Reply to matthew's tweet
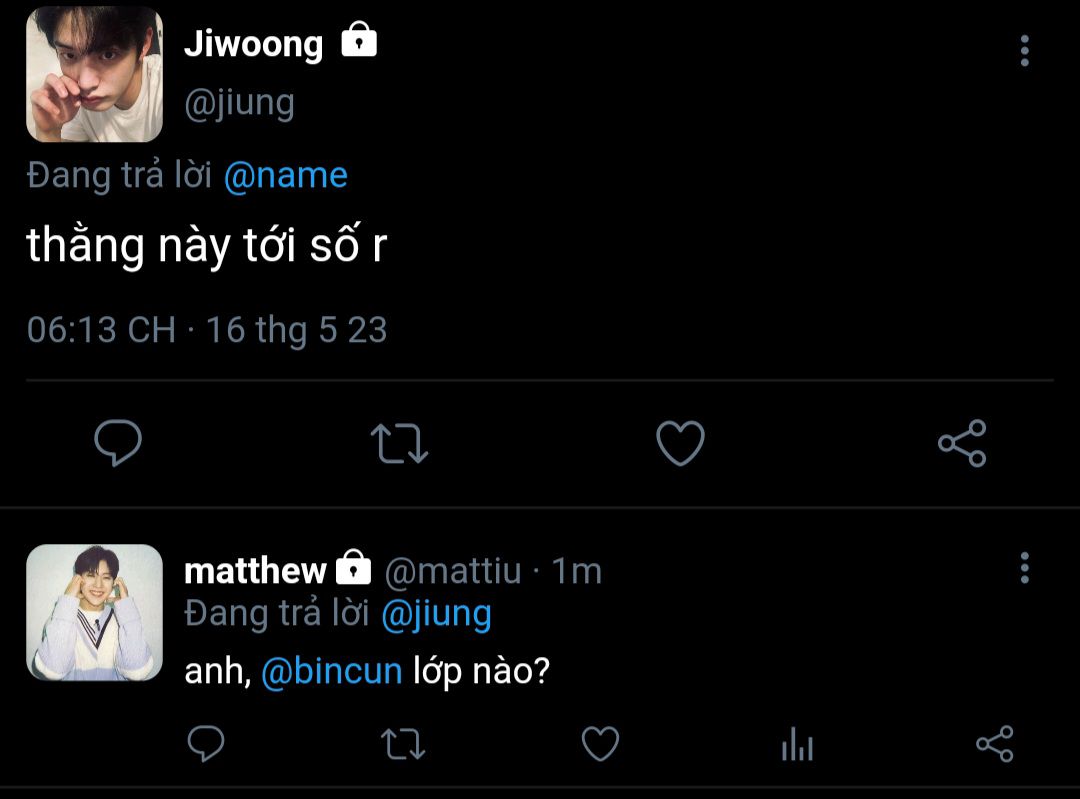The width and height of the screenshot is (1080, 799). (206, 744)
